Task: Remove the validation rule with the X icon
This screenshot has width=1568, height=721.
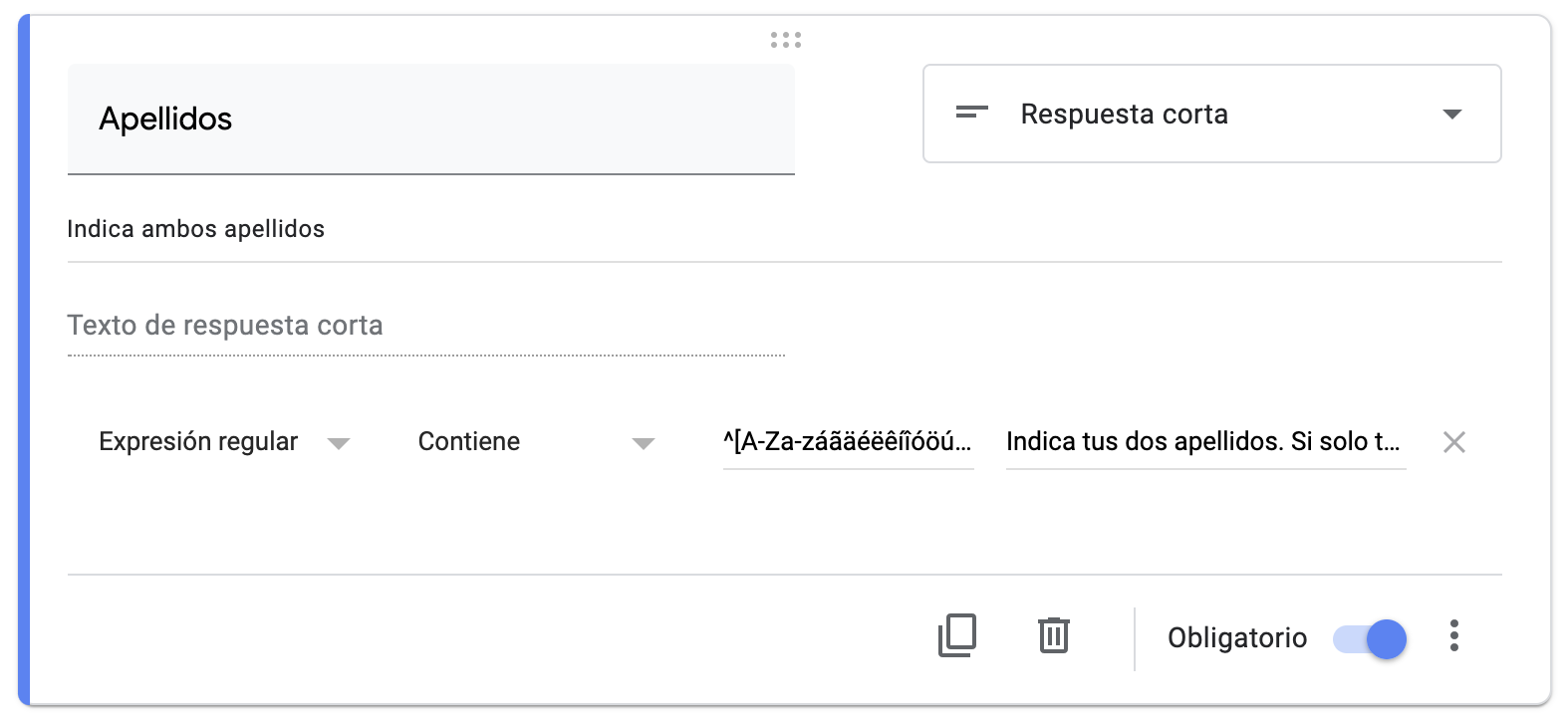Action: point(1454,442)
